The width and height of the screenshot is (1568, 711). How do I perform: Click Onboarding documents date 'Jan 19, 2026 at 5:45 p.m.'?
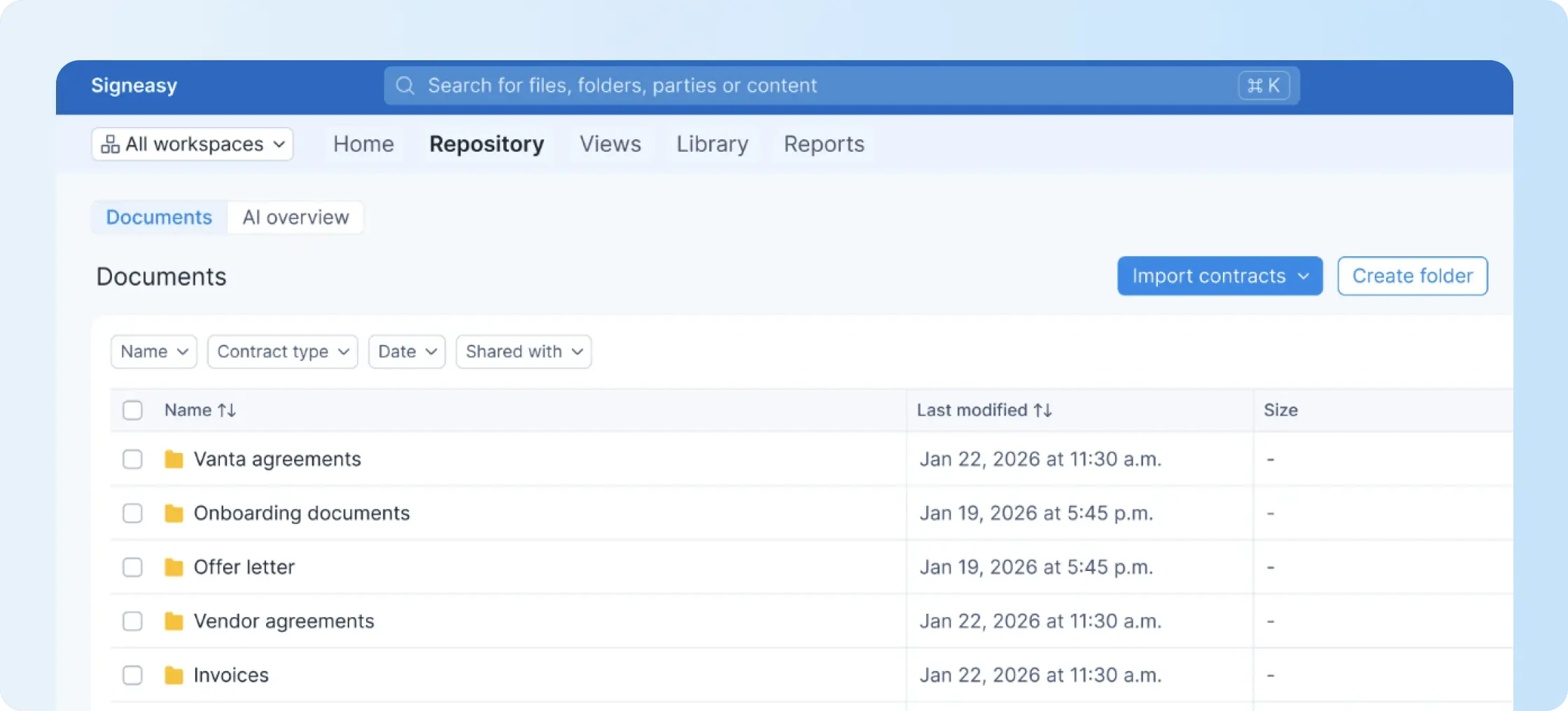tap(1037, 513)
